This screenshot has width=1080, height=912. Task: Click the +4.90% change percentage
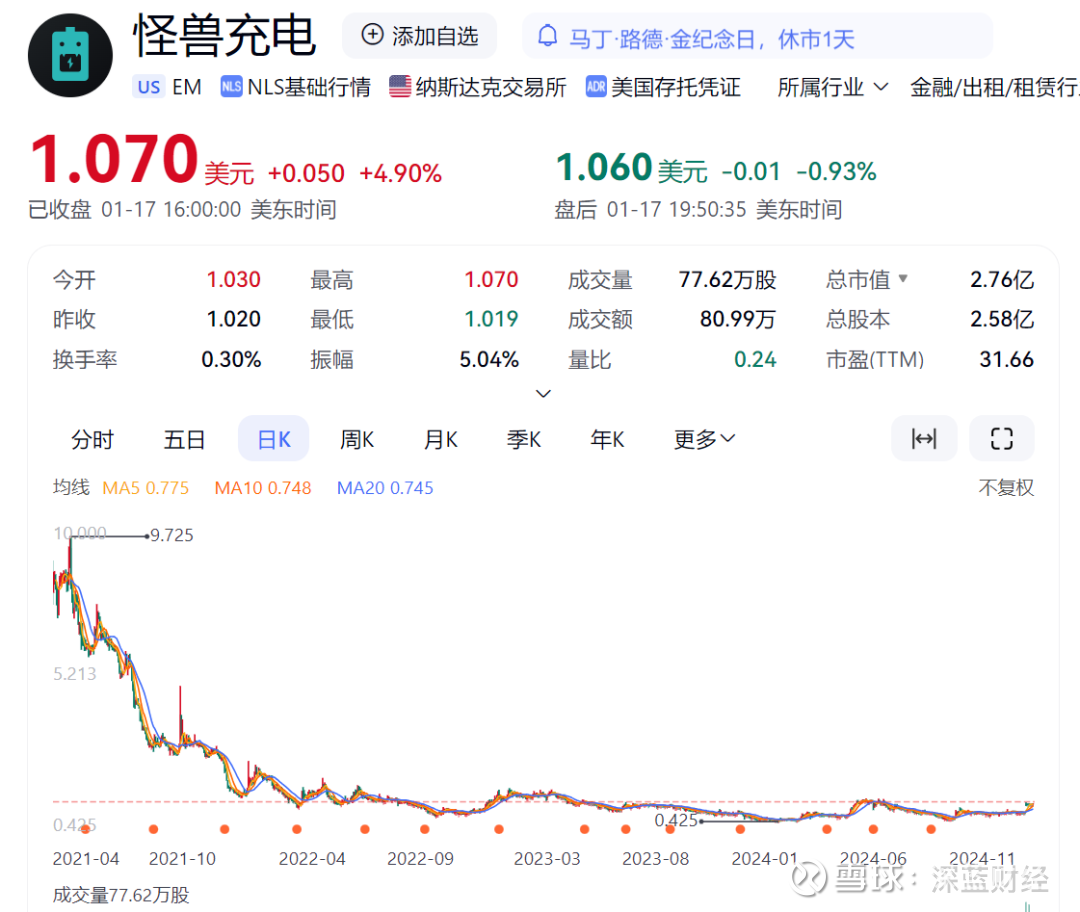click(400, 173)
